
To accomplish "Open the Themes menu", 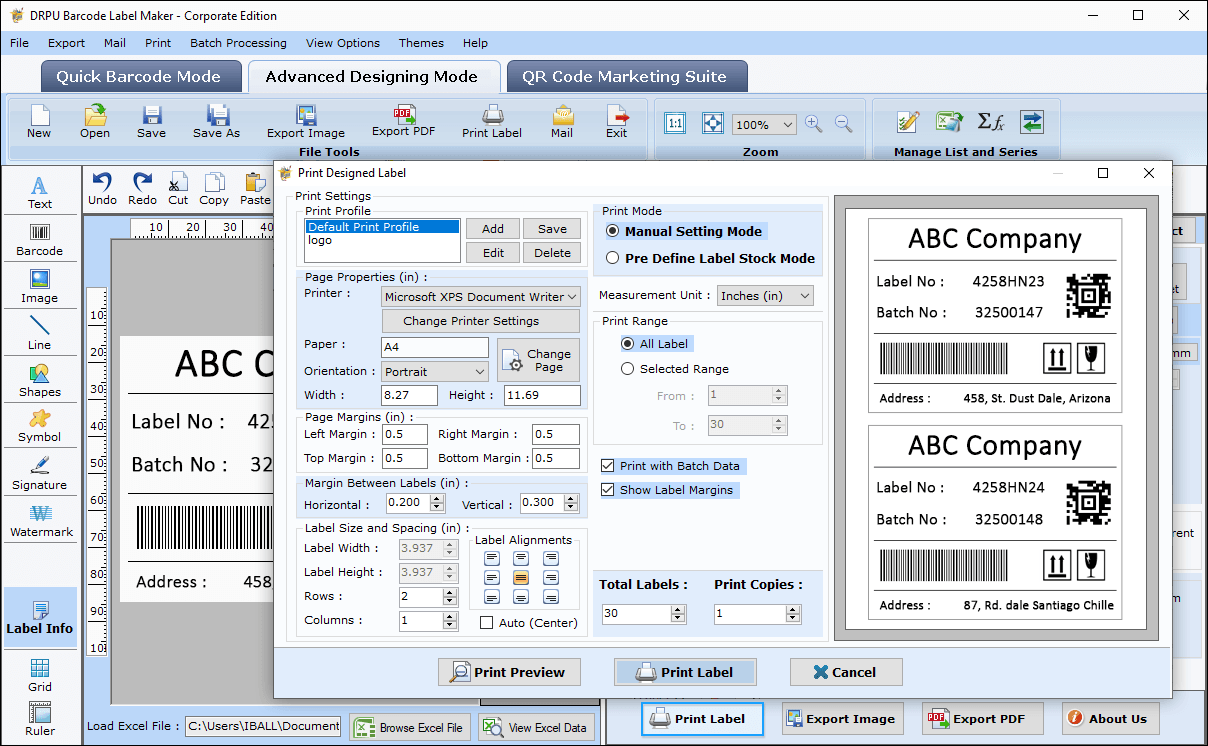I will (421, 43).
